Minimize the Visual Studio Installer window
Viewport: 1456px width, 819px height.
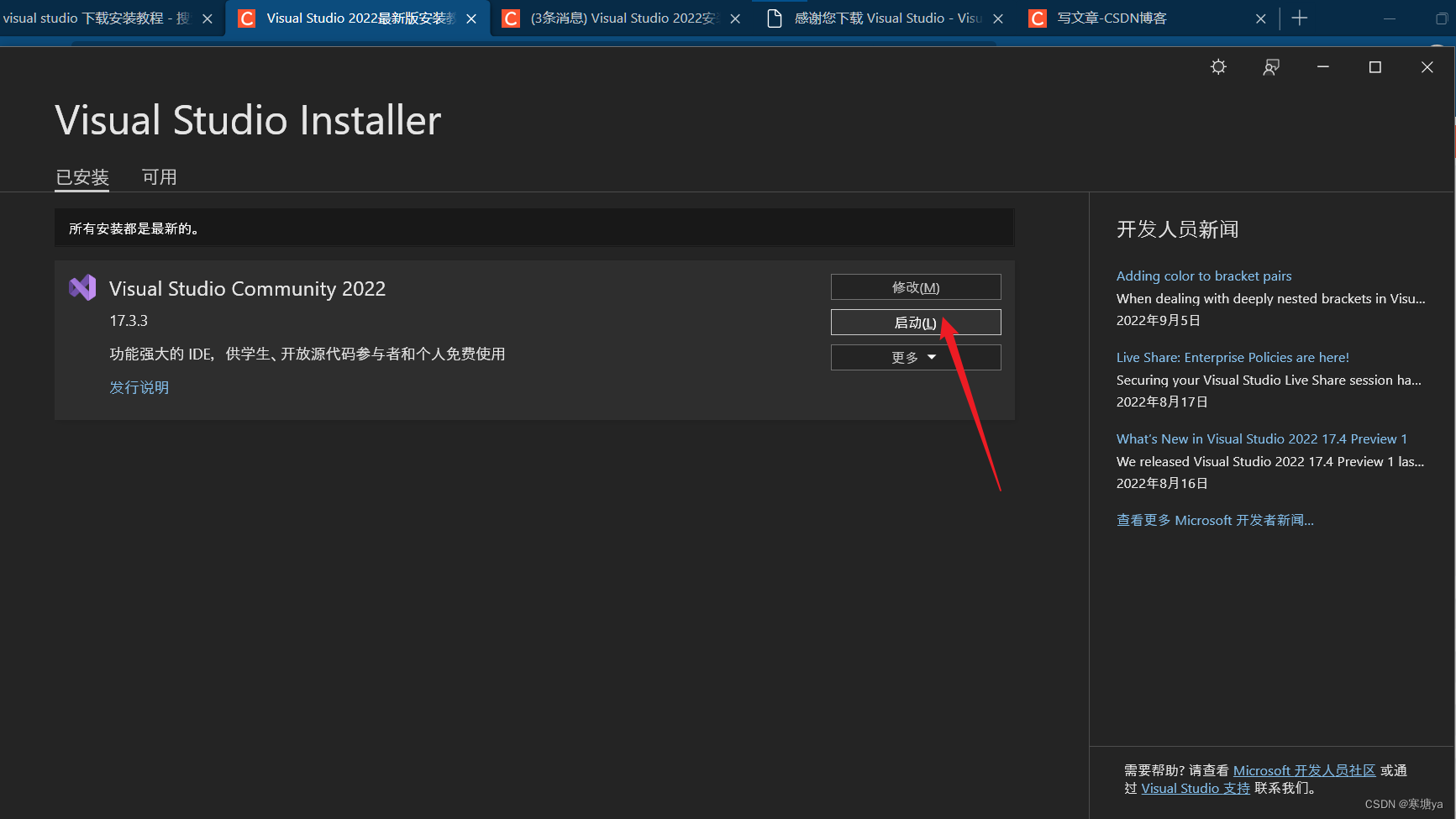[1323, 67]
